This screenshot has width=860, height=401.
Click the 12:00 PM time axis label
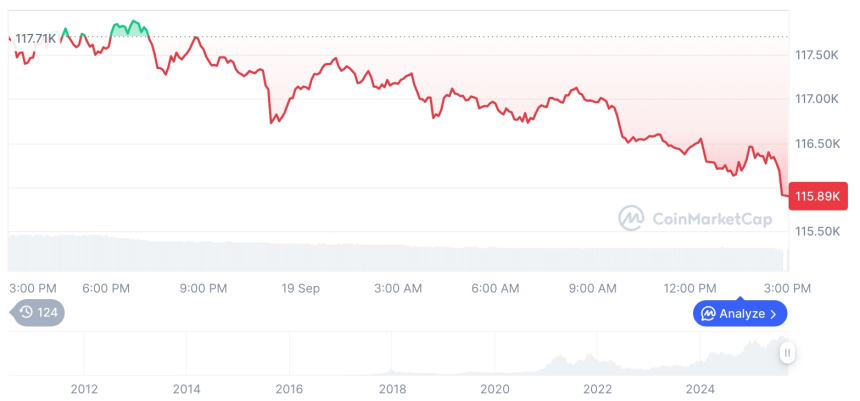pyautogui.click(x=691, y=288)
